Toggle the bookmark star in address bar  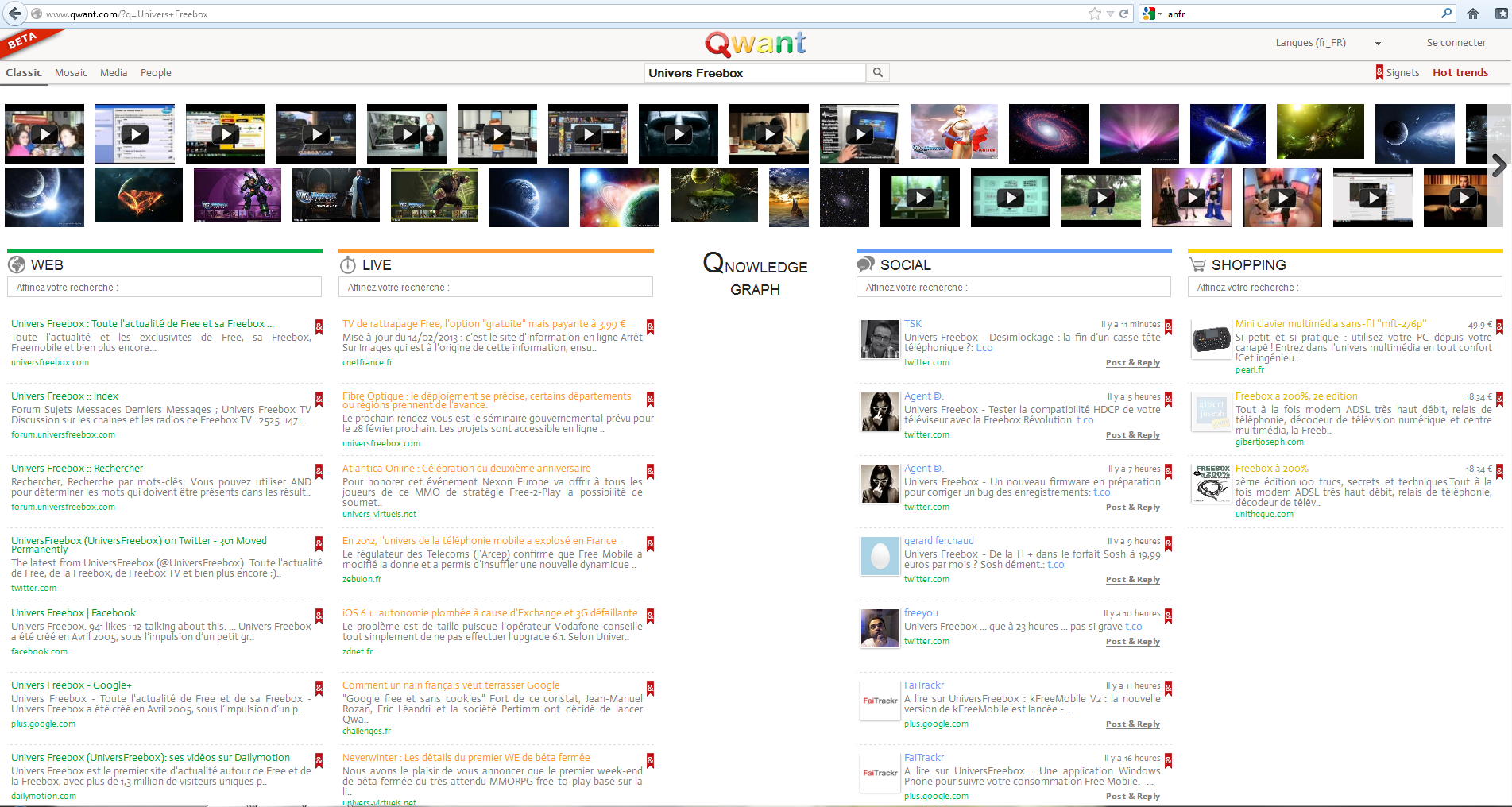[x=1094, y=14]
